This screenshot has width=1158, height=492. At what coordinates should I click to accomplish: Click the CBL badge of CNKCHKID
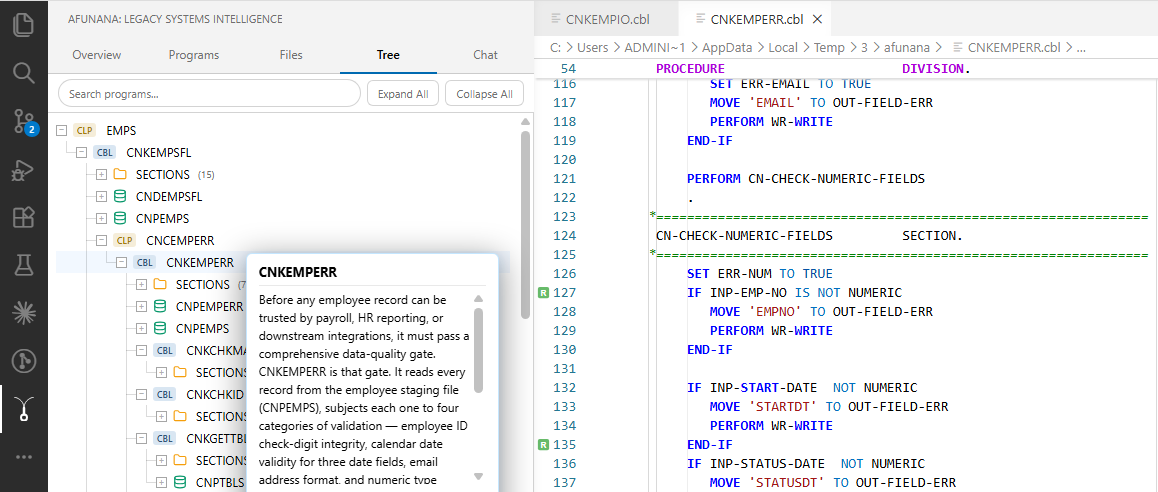pos(165,394)
